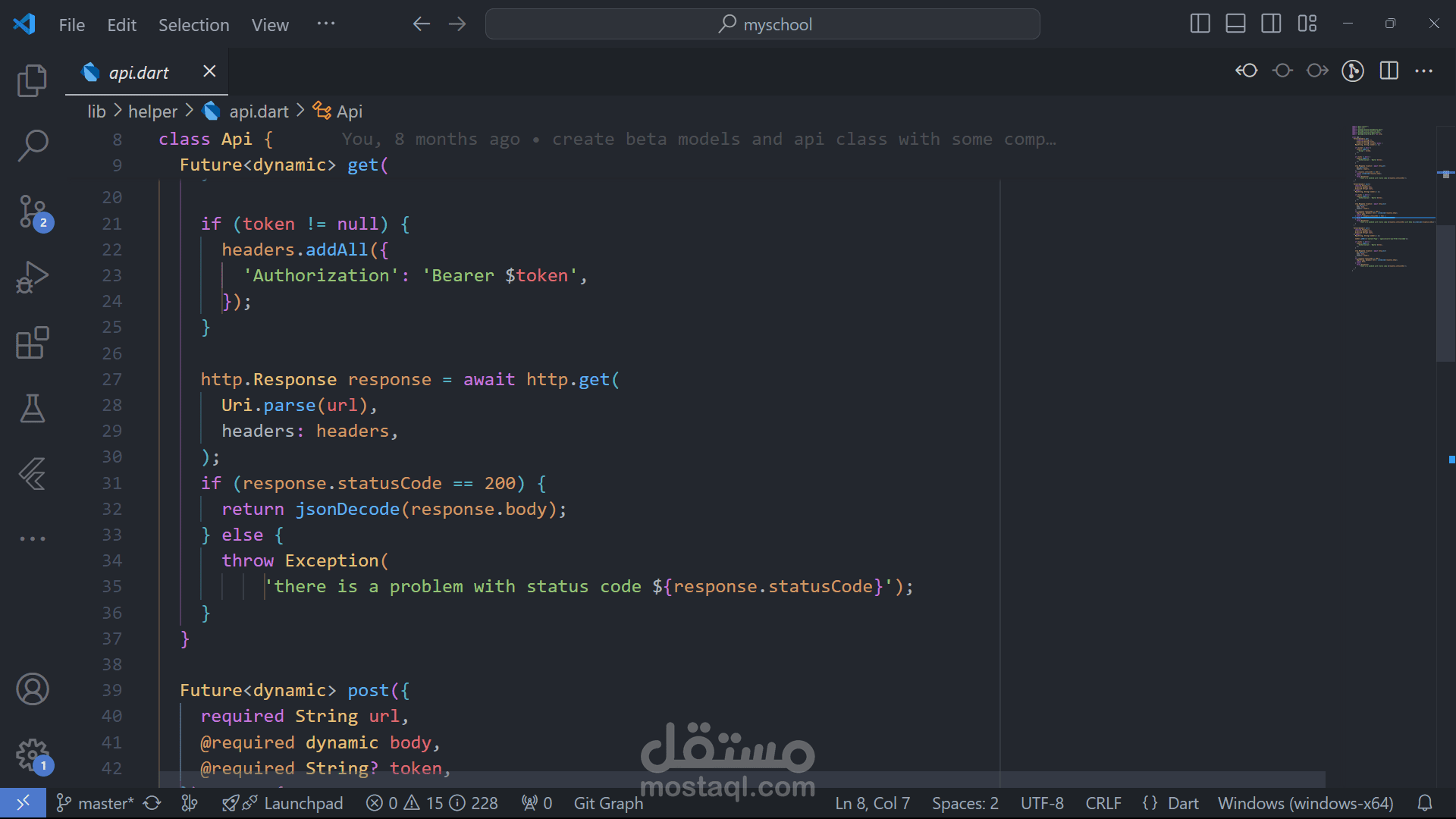Viewport: 1456px width, 819px height.
Task: Open the Run and Debug view
Action: pos(32,278)
